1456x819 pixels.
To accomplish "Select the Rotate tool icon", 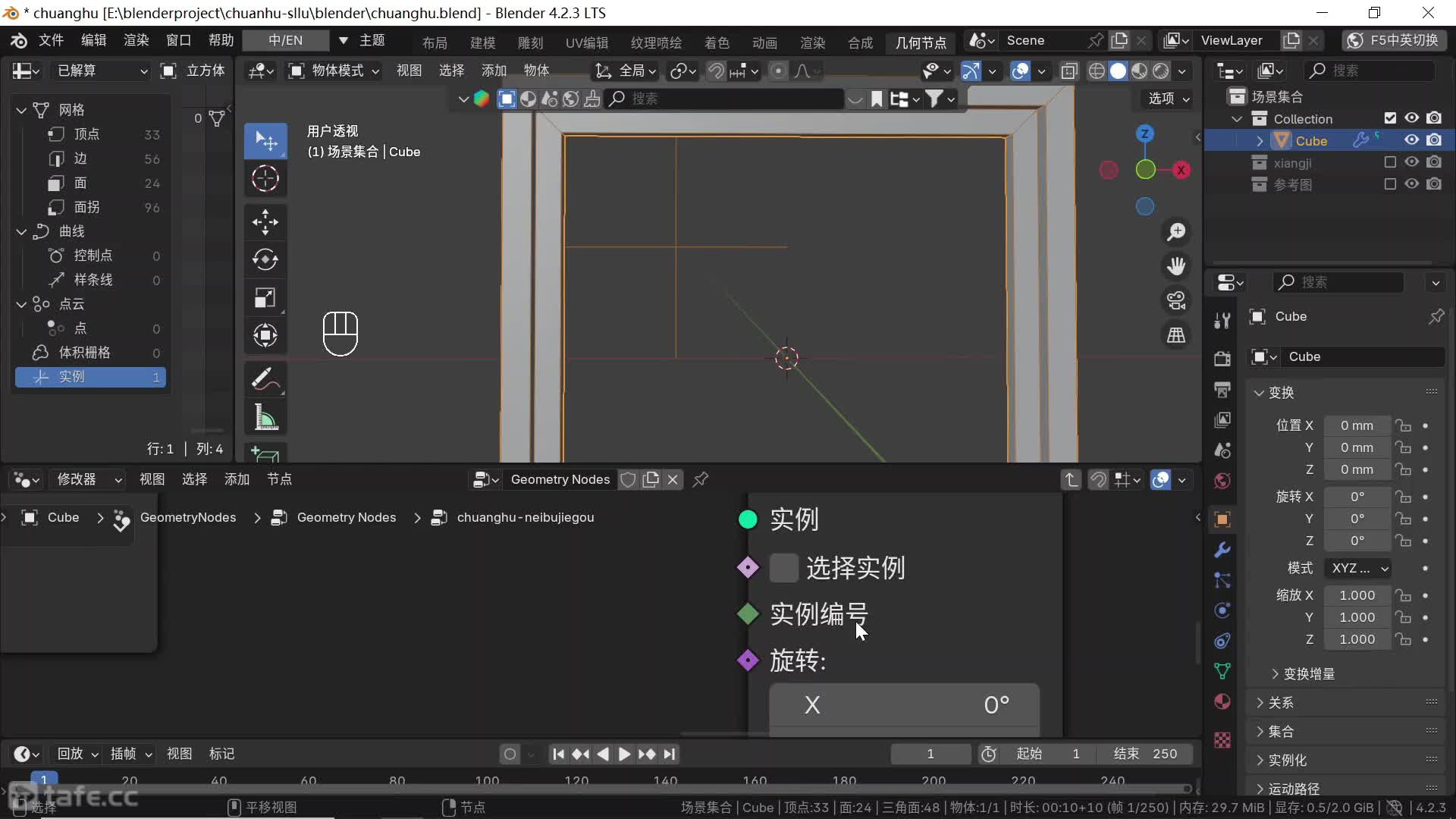I will pyautogui.click(x=265, y=260).
